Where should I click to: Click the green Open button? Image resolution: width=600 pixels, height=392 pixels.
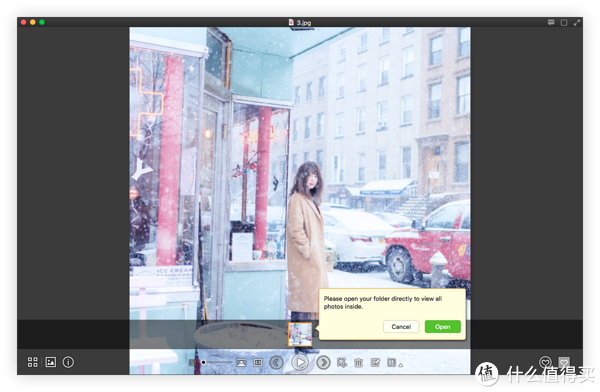[442, 327]
